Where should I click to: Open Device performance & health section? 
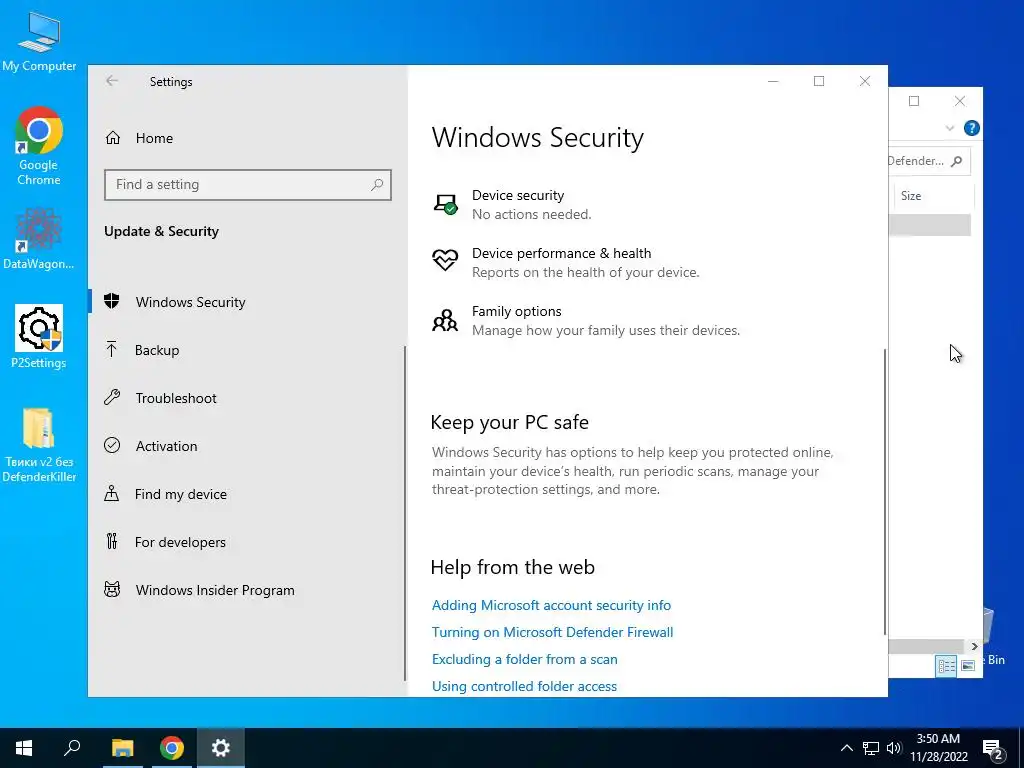click(x=566, y=263)
